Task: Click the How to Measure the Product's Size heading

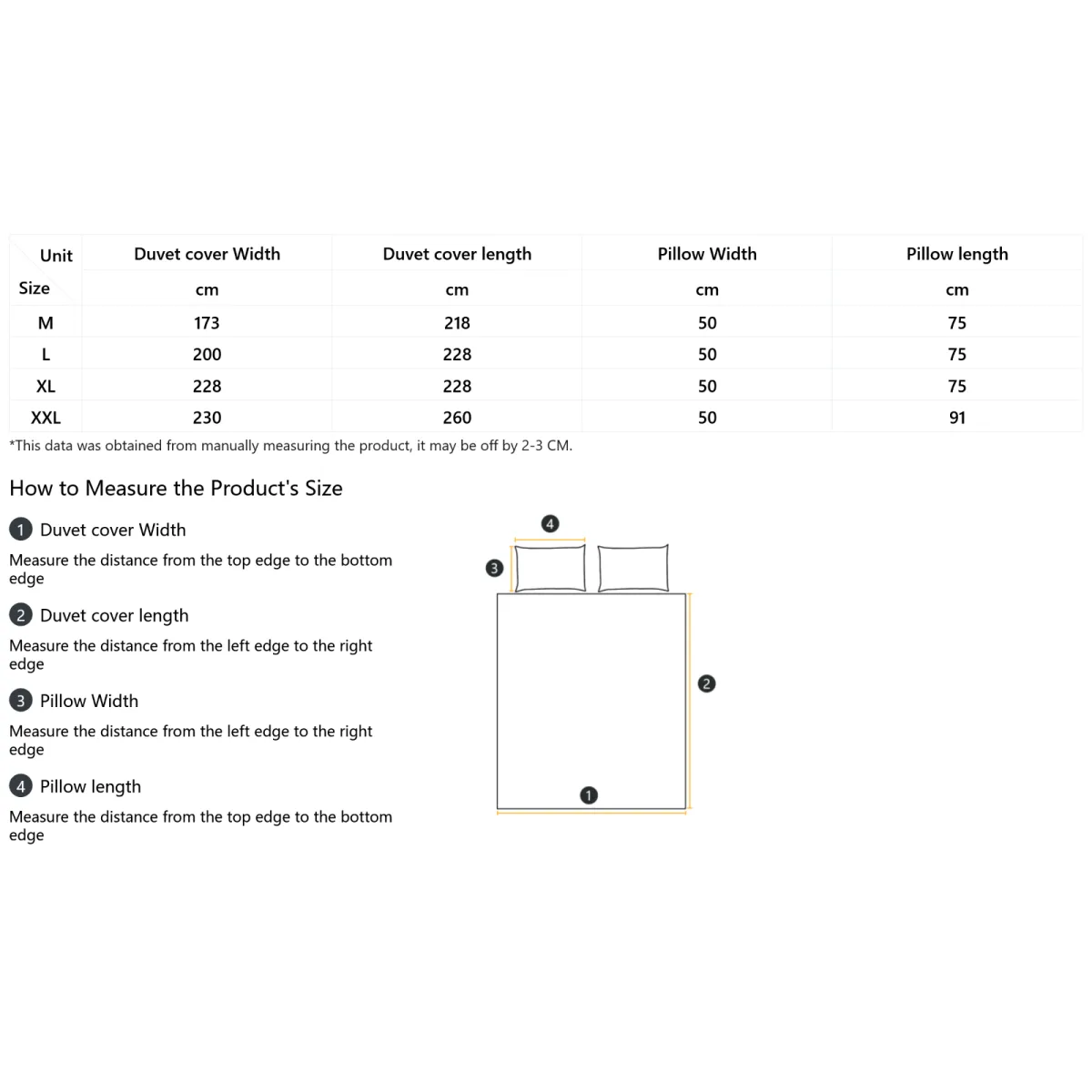Action: 176,488
